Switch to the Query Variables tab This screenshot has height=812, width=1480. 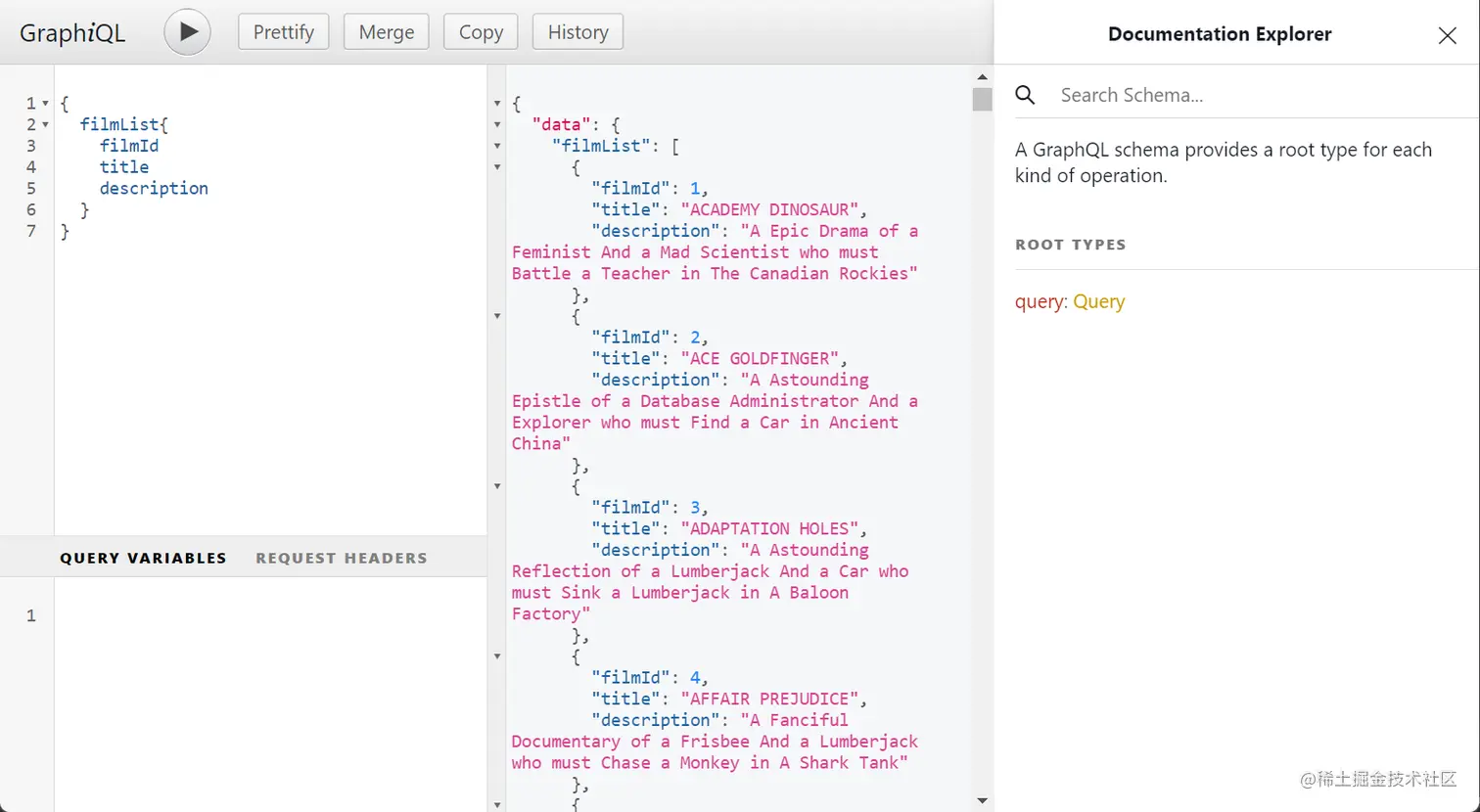pyautogui.click(x=143, y=558)
